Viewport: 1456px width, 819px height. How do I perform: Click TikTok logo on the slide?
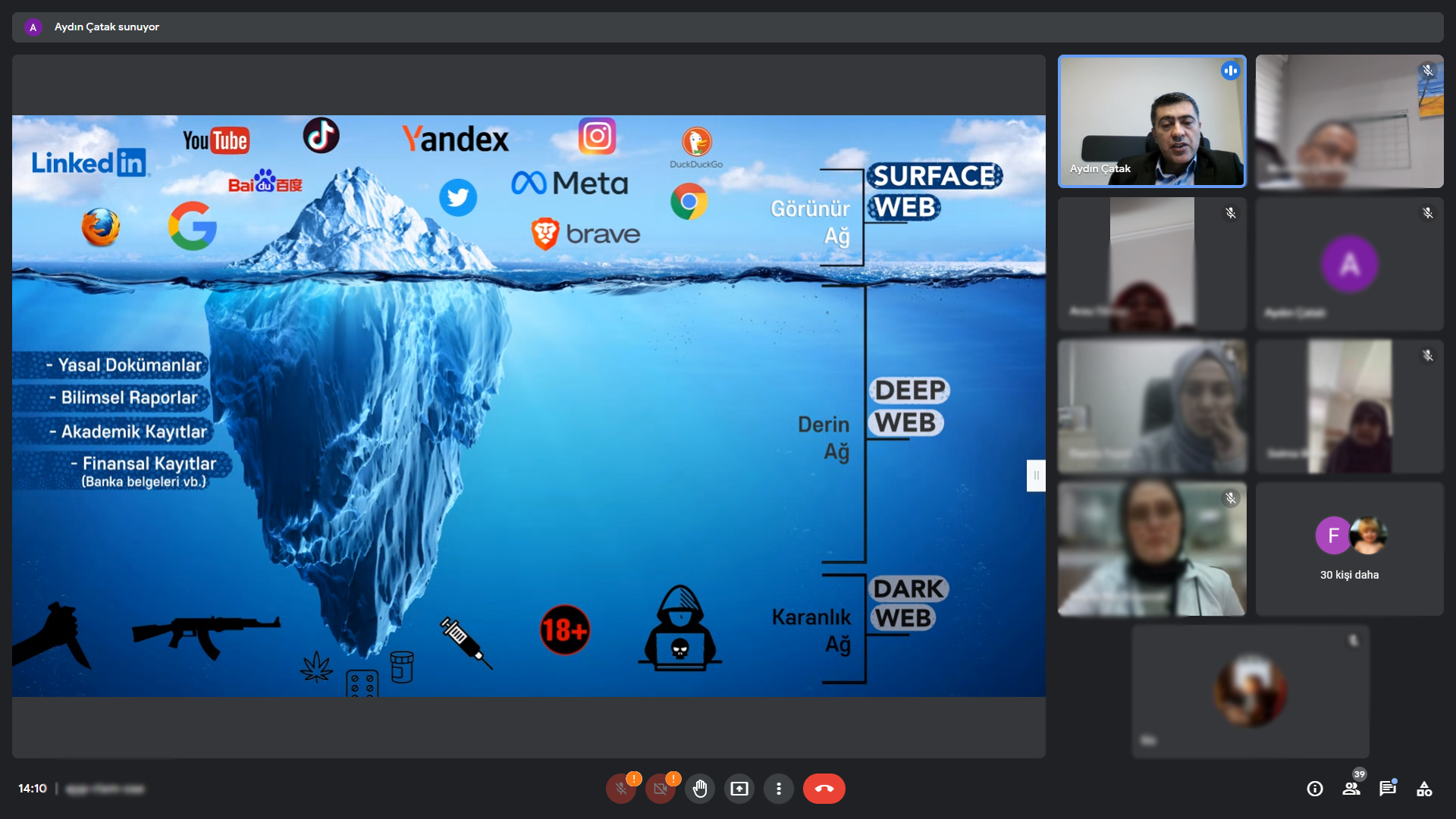pos(322,136)
